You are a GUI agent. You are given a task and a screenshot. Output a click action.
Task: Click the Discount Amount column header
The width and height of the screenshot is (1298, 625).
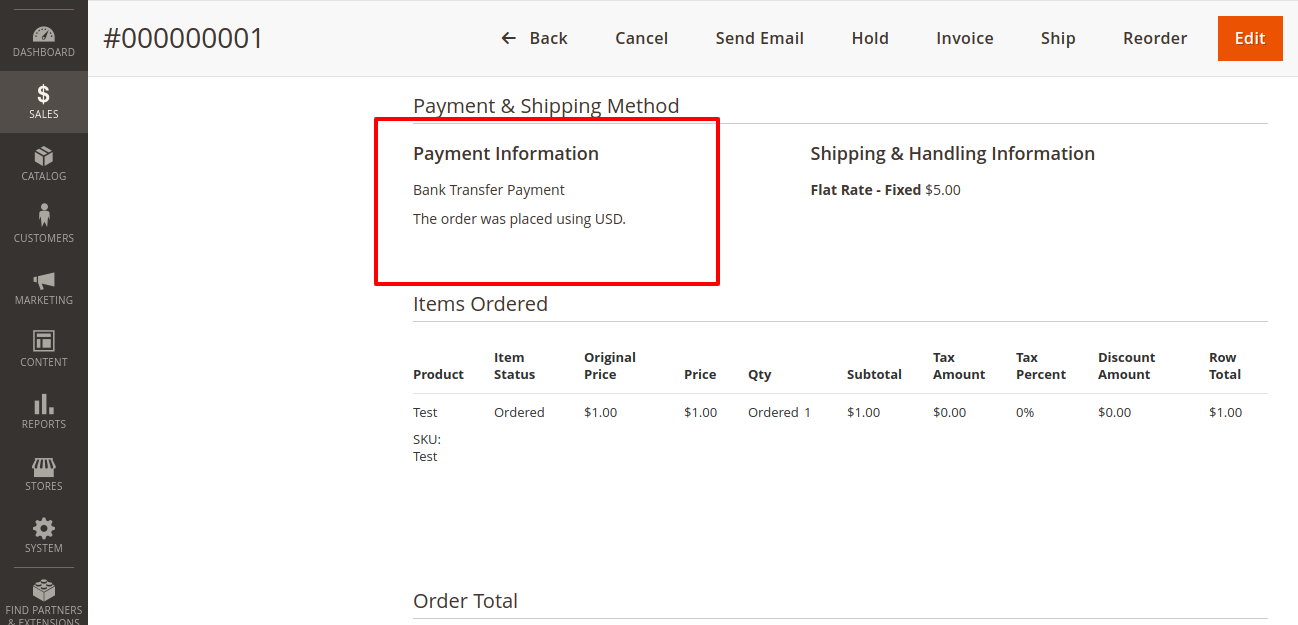[x=1126, y=366]
